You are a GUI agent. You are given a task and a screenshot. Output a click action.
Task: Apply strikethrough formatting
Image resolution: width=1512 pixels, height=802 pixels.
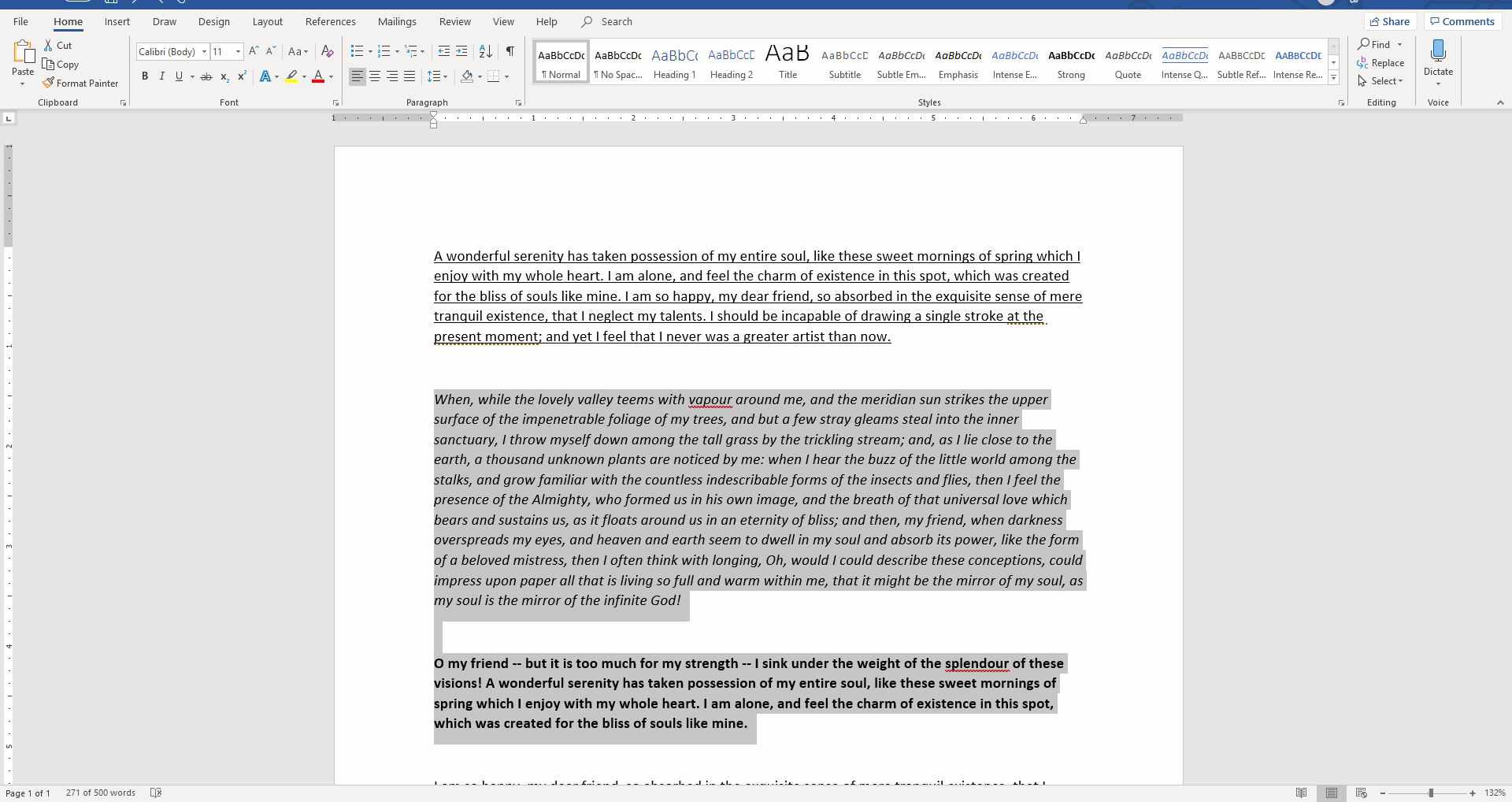(206, 76)
